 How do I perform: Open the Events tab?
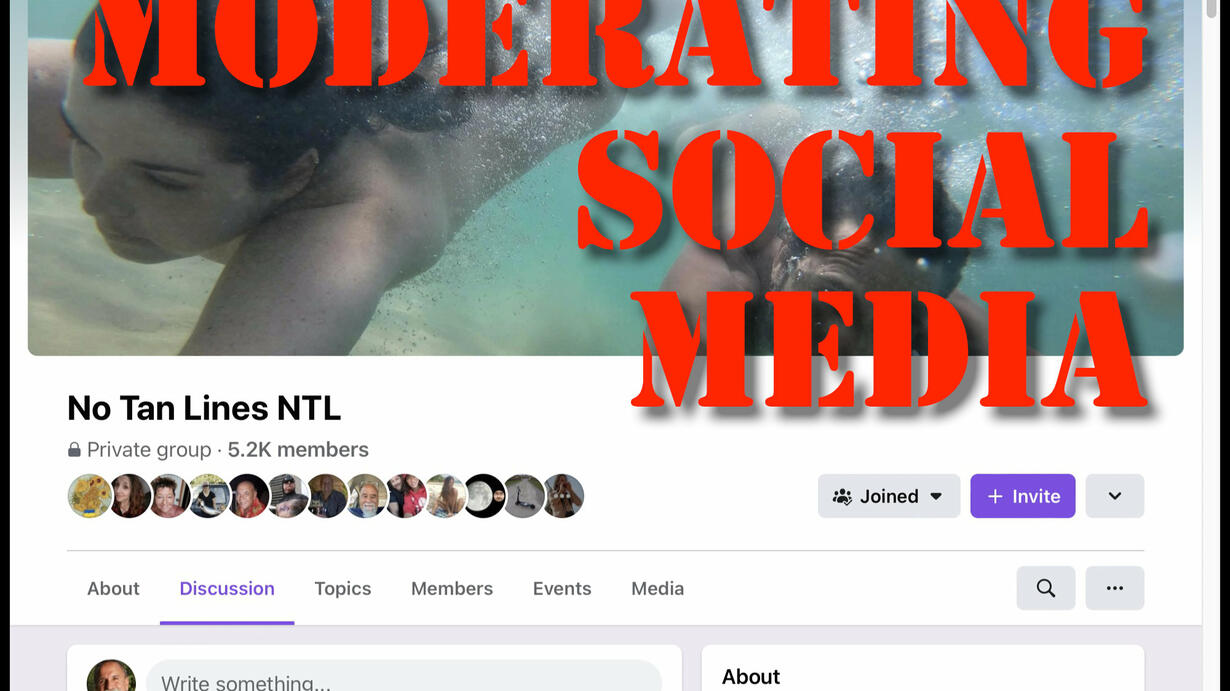562,589
